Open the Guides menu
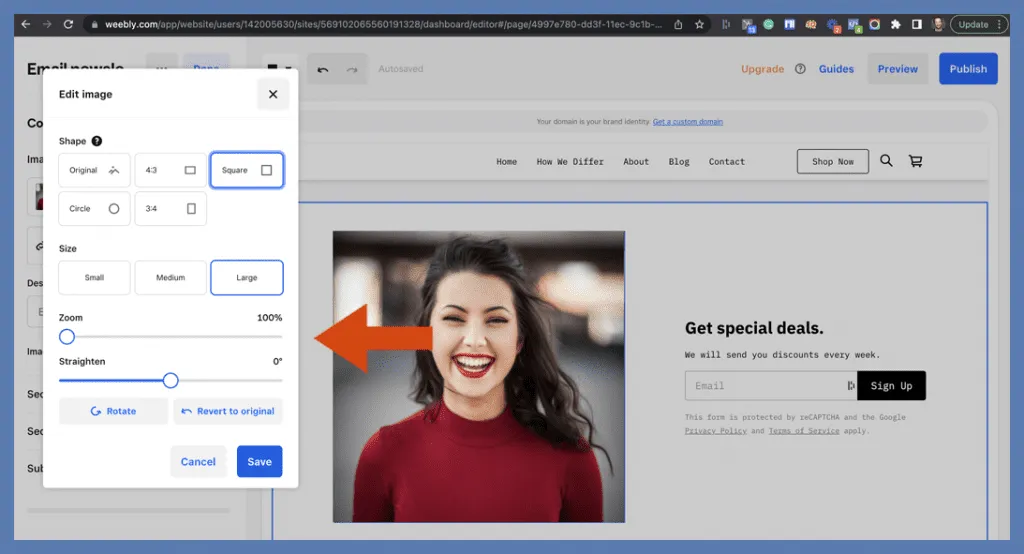This screenshot has width=1024, height=554. tap(836, 69)
